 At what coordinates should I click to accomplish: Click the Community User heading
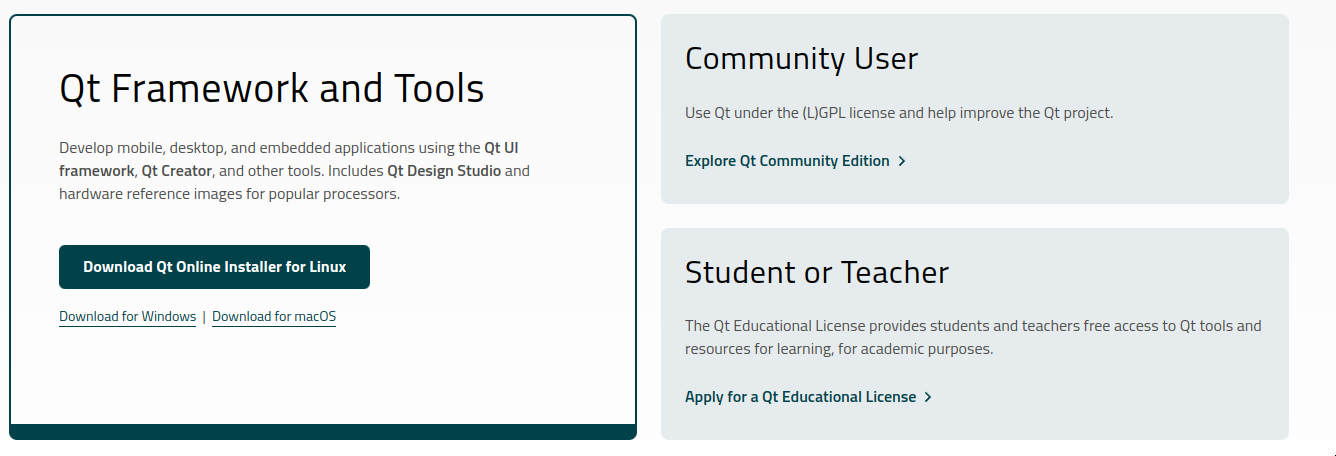[x=801, y=59]
